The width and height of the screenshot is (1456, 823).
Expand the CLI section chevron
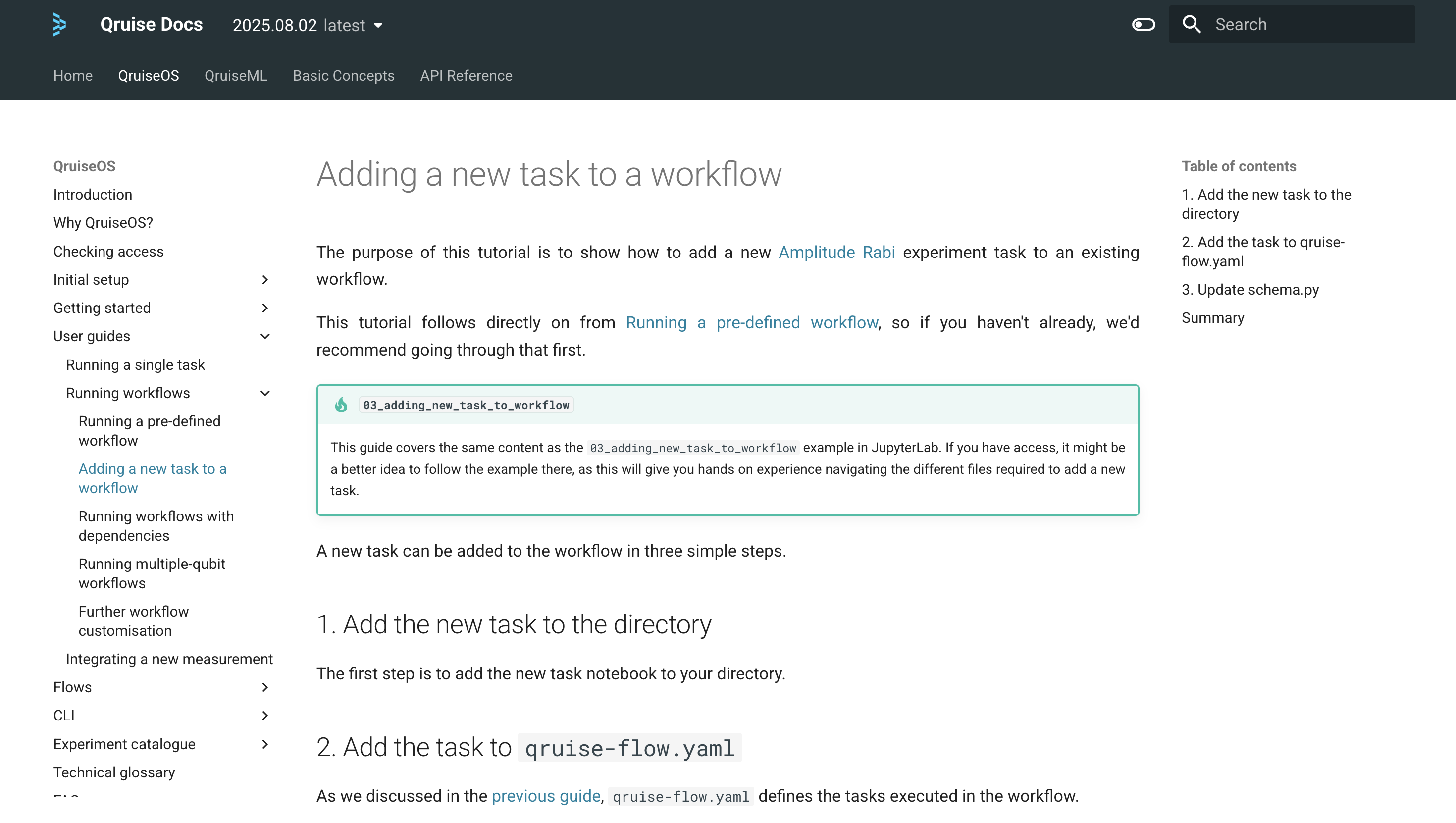[264, 716]
